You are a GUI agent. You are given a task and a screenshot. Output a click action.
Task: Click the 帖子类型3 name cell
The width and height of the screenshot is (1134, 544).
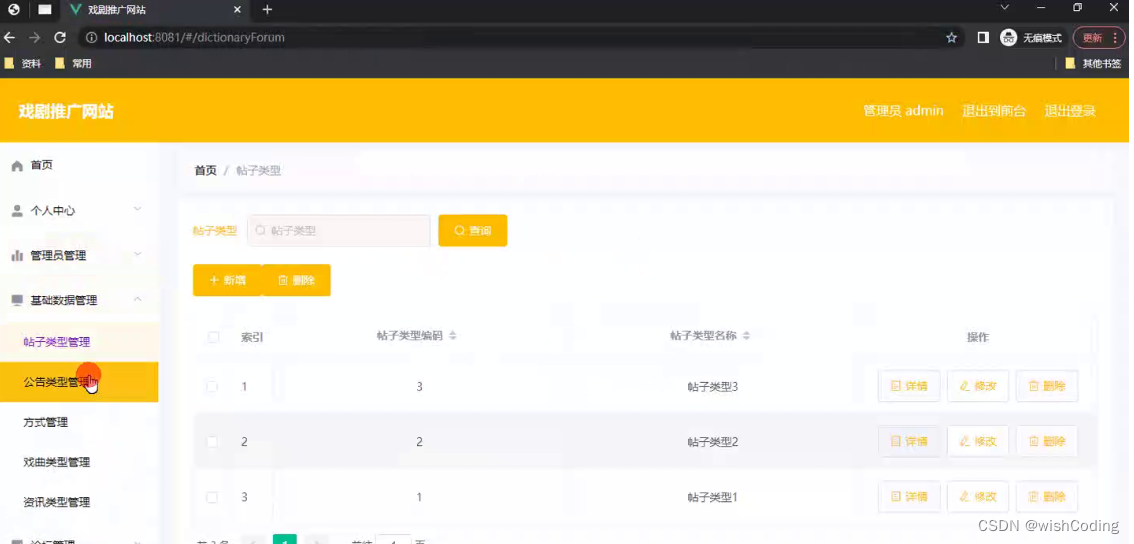(712, 386)
